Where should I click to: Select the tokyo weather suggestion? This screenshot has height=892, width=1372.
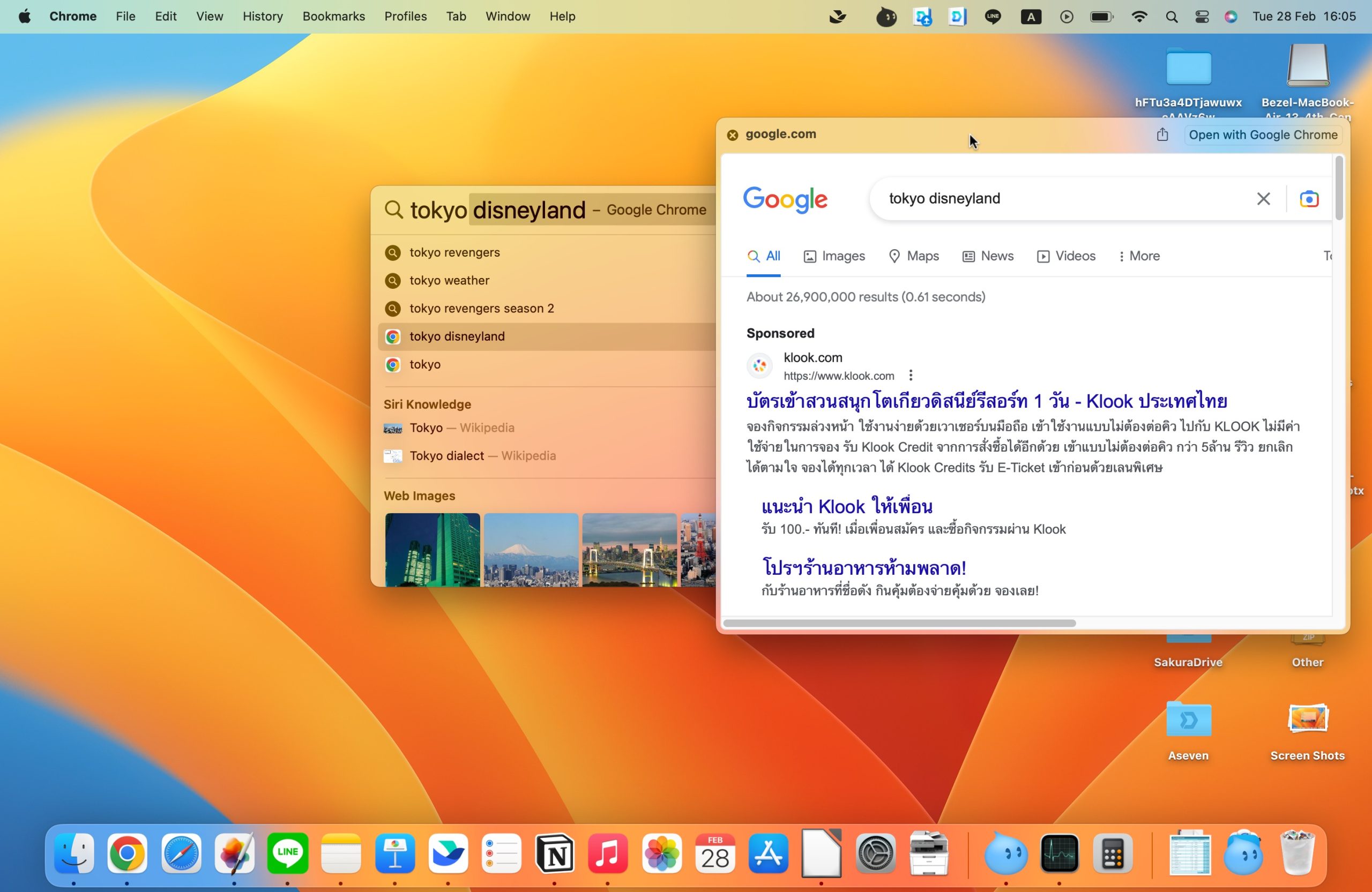[x=449, y=281]
